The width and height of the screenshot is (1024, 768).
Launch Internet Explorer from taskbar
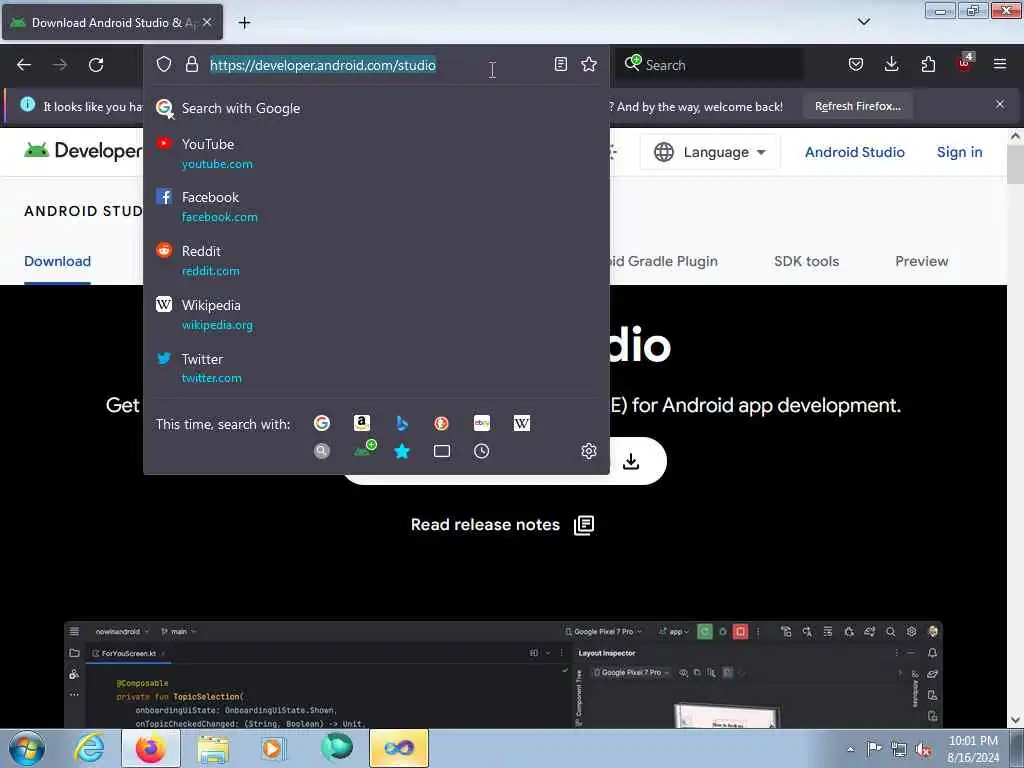(x=89, y=748)
